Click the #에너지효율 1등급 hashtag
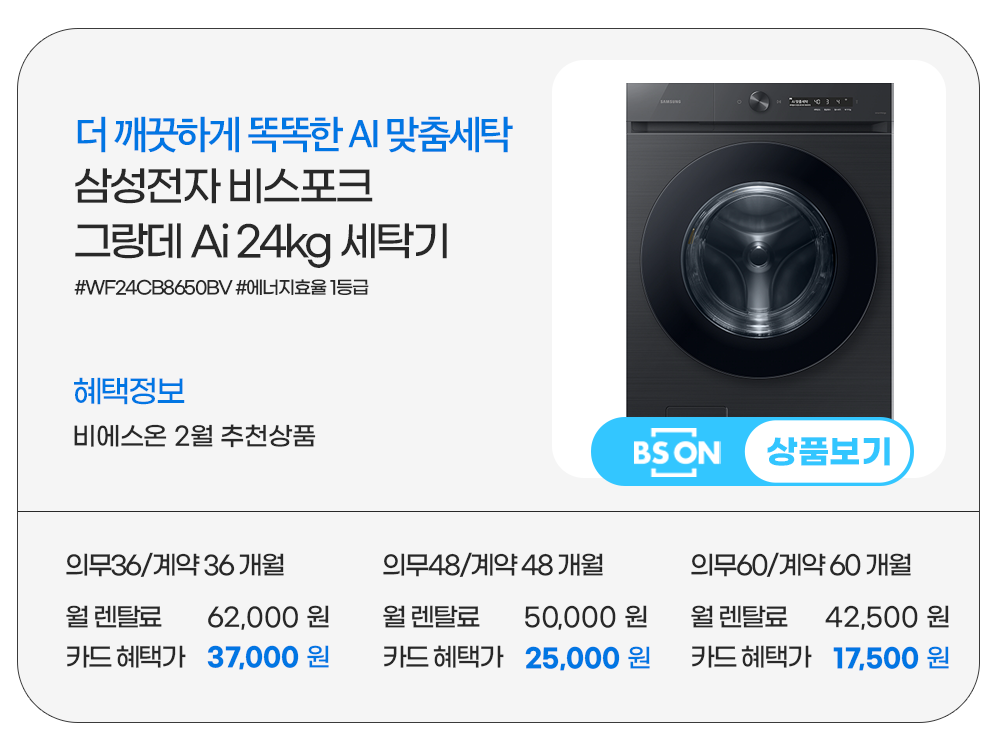1000x750 pixels. (310, 288)
